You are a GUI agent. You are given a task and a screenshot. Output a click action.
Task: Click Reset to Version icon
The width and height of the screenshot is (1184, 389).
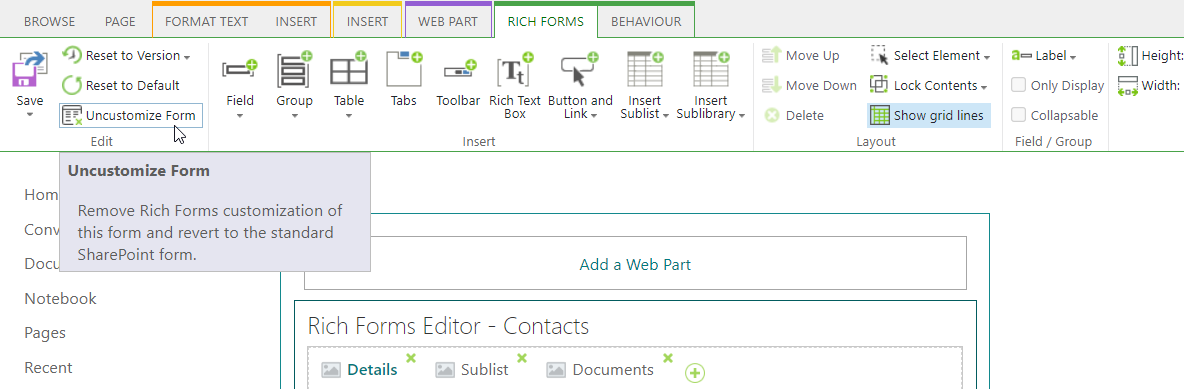72,55
